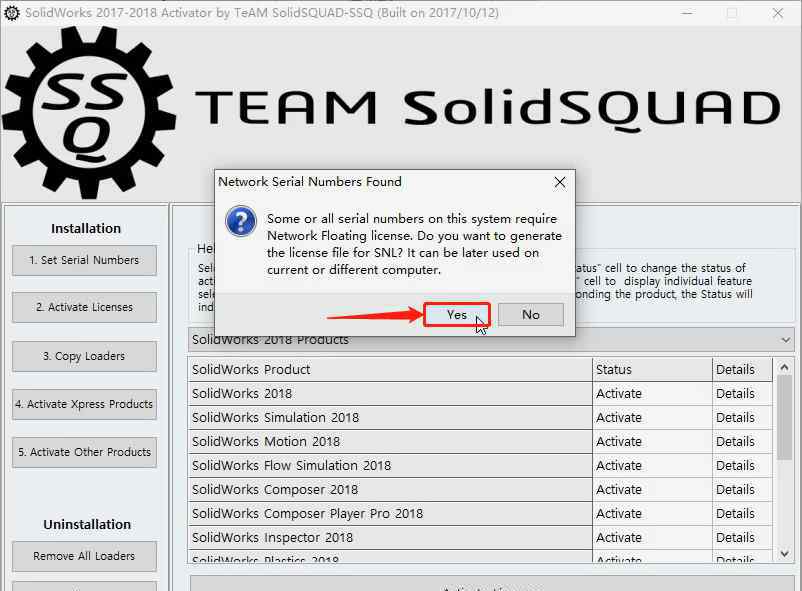The image size is (802, 591).
Task: Choose No in the Network Serial Numbers dialog
Action: 531,315
